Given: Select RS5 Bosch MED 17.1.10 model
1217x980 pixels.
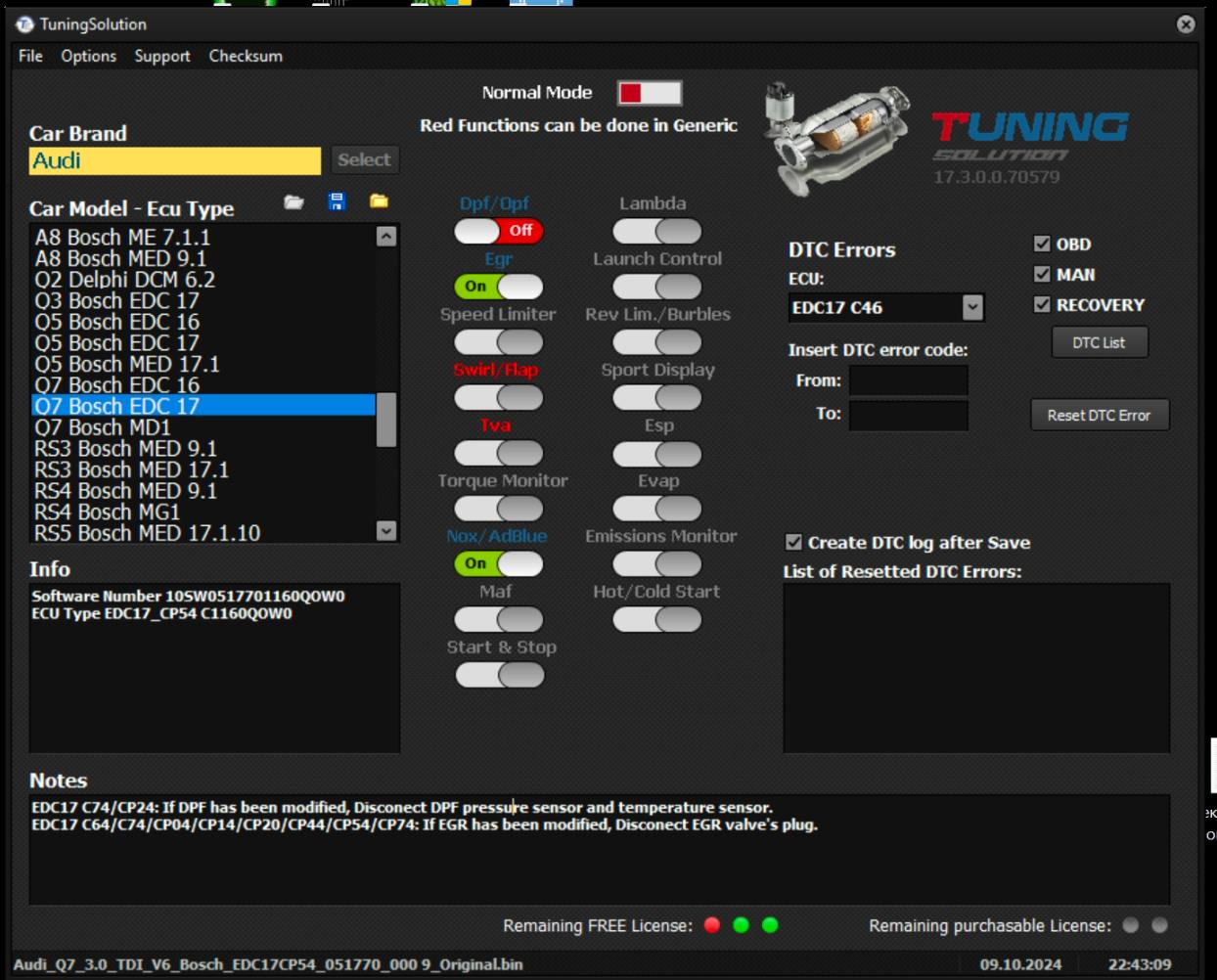Looking at the screenshot, I should point(203,533).
